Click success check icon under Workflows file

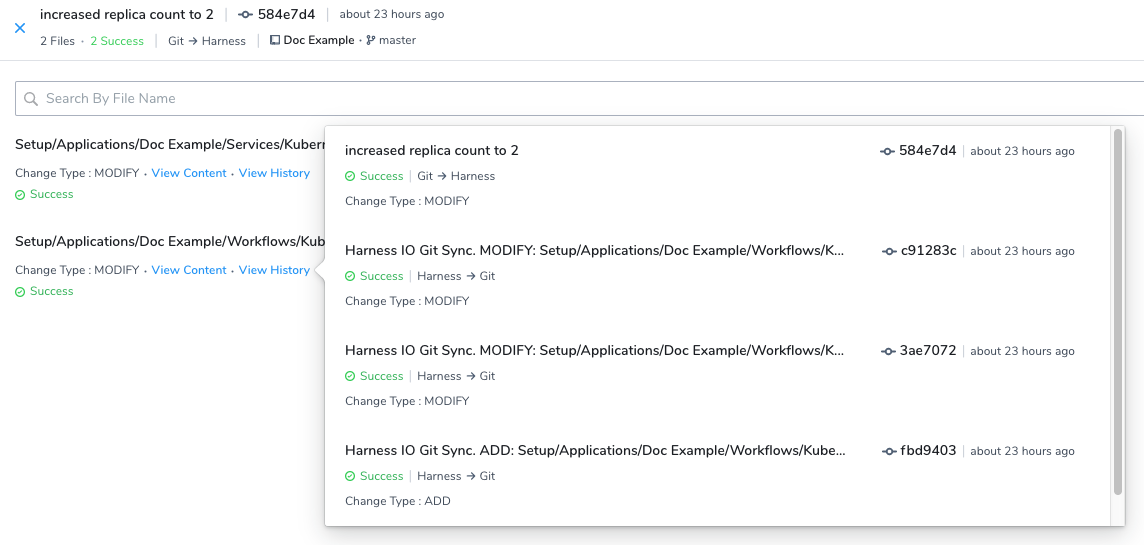(20, 292)
